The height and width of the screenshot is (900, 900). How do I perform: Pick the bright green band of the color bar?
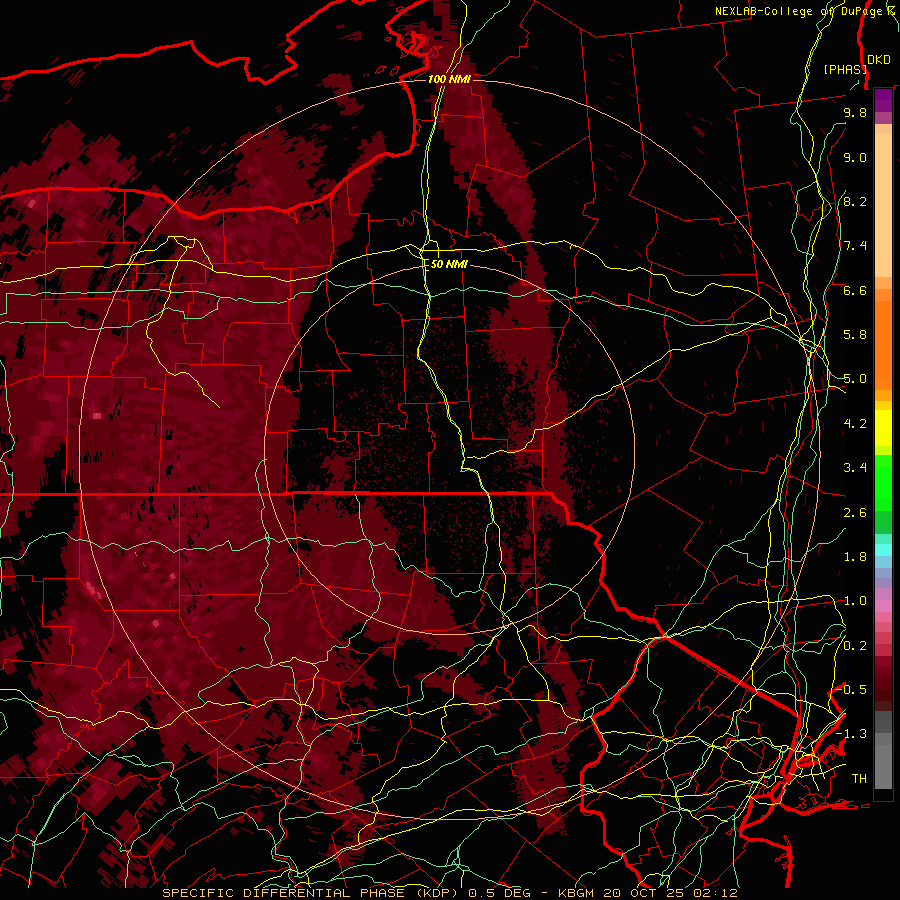883,485
